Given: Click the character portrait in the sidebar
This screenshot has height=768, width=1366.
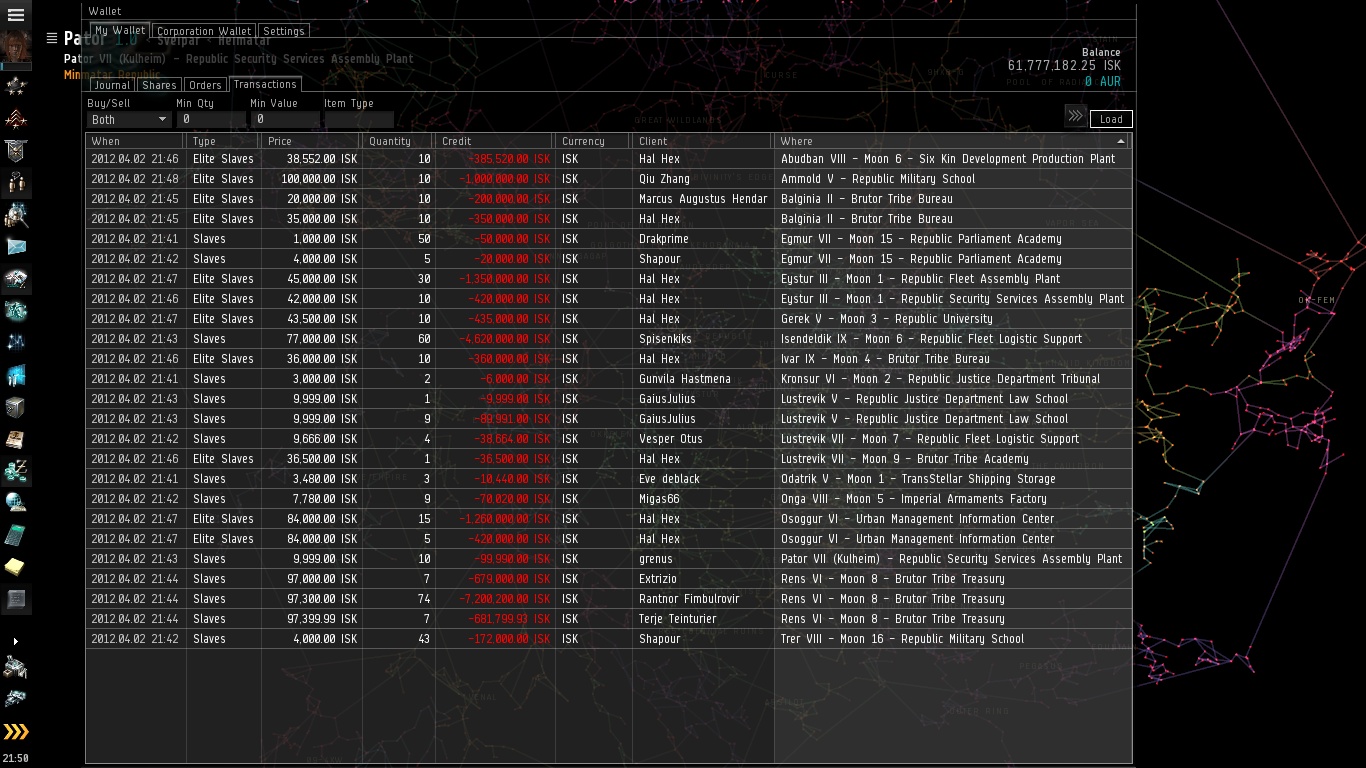Looking at the screenshot, I should click(x=16, y=46).
